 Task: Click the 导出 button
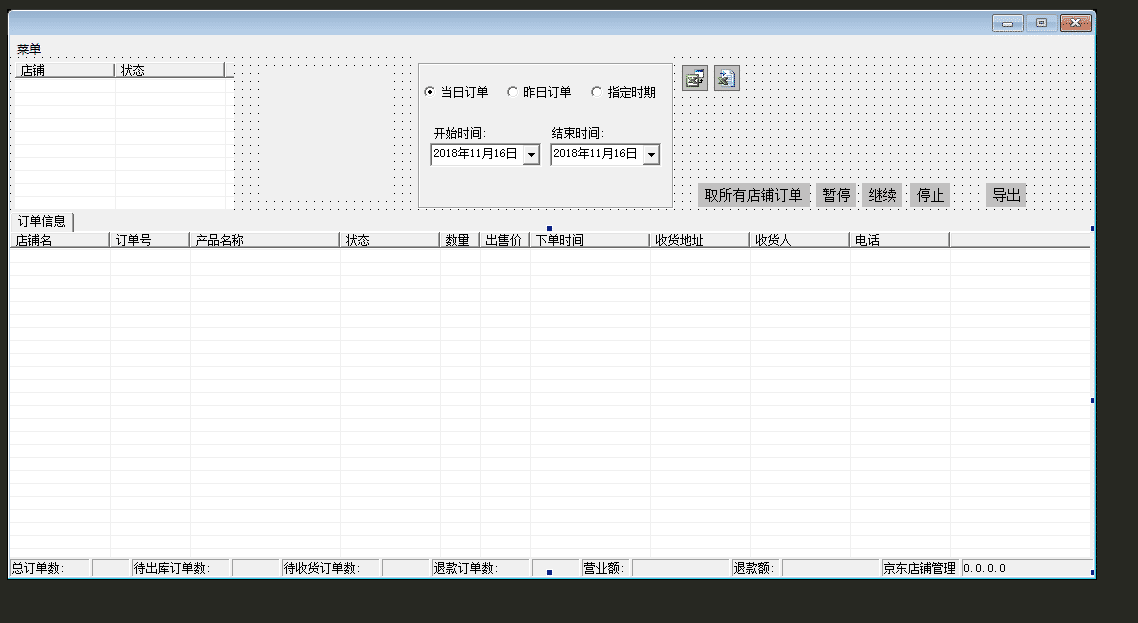1006,194
